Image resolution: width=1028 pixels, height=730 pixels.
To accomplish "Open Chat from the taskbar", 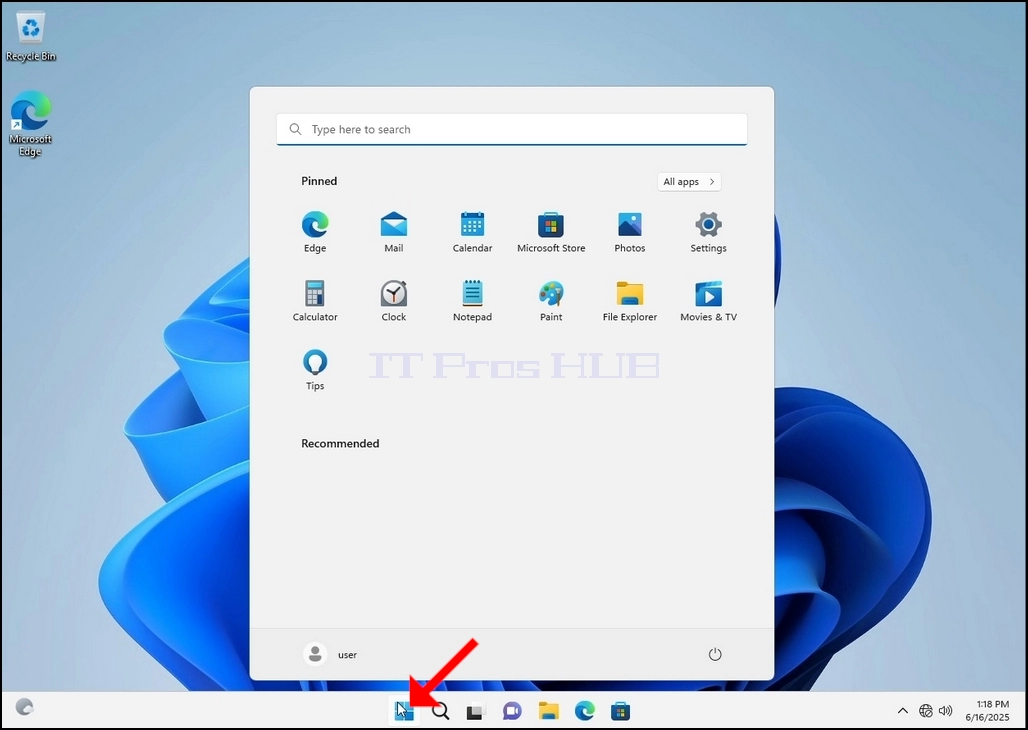I will [512, 710].
